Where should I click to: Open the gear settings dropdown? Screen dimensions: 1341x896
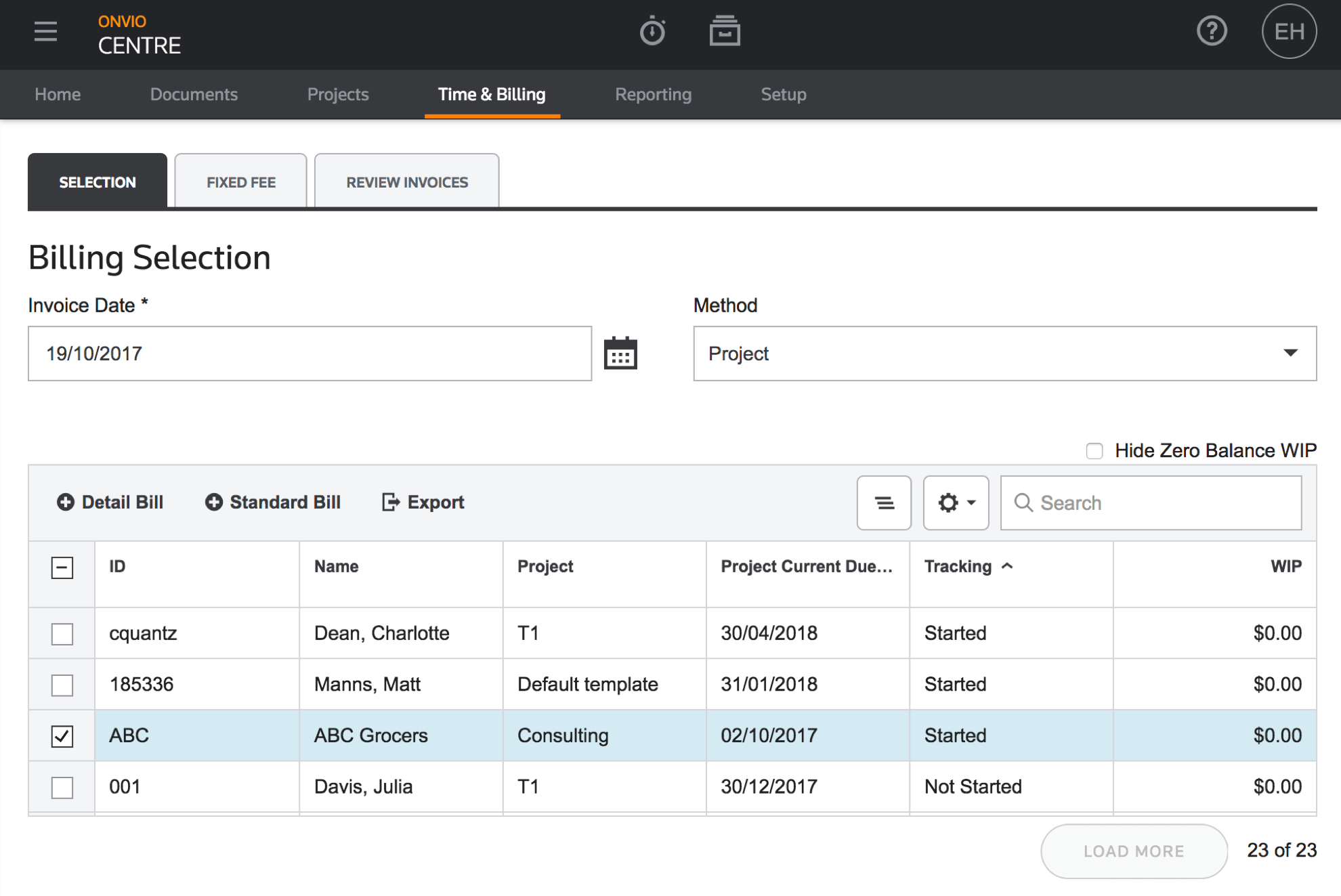(x=956, y=503)
